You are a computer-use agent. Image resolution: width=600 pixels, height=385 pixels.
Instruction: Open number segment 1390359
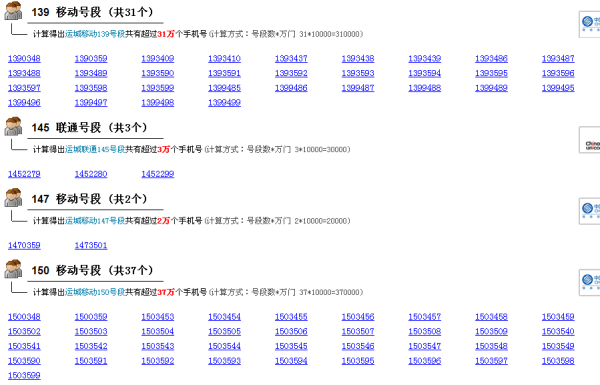tap(91, 59)
